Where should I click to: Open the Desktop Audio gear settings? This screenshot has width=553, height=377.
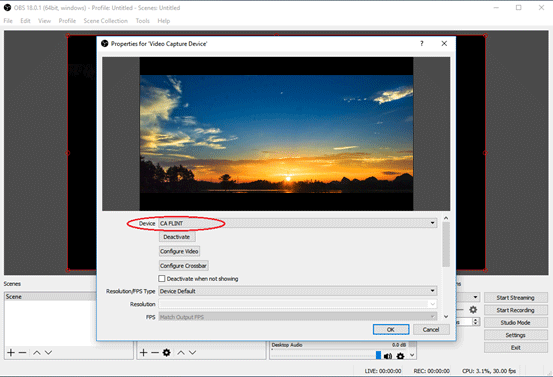pos(400,356)
